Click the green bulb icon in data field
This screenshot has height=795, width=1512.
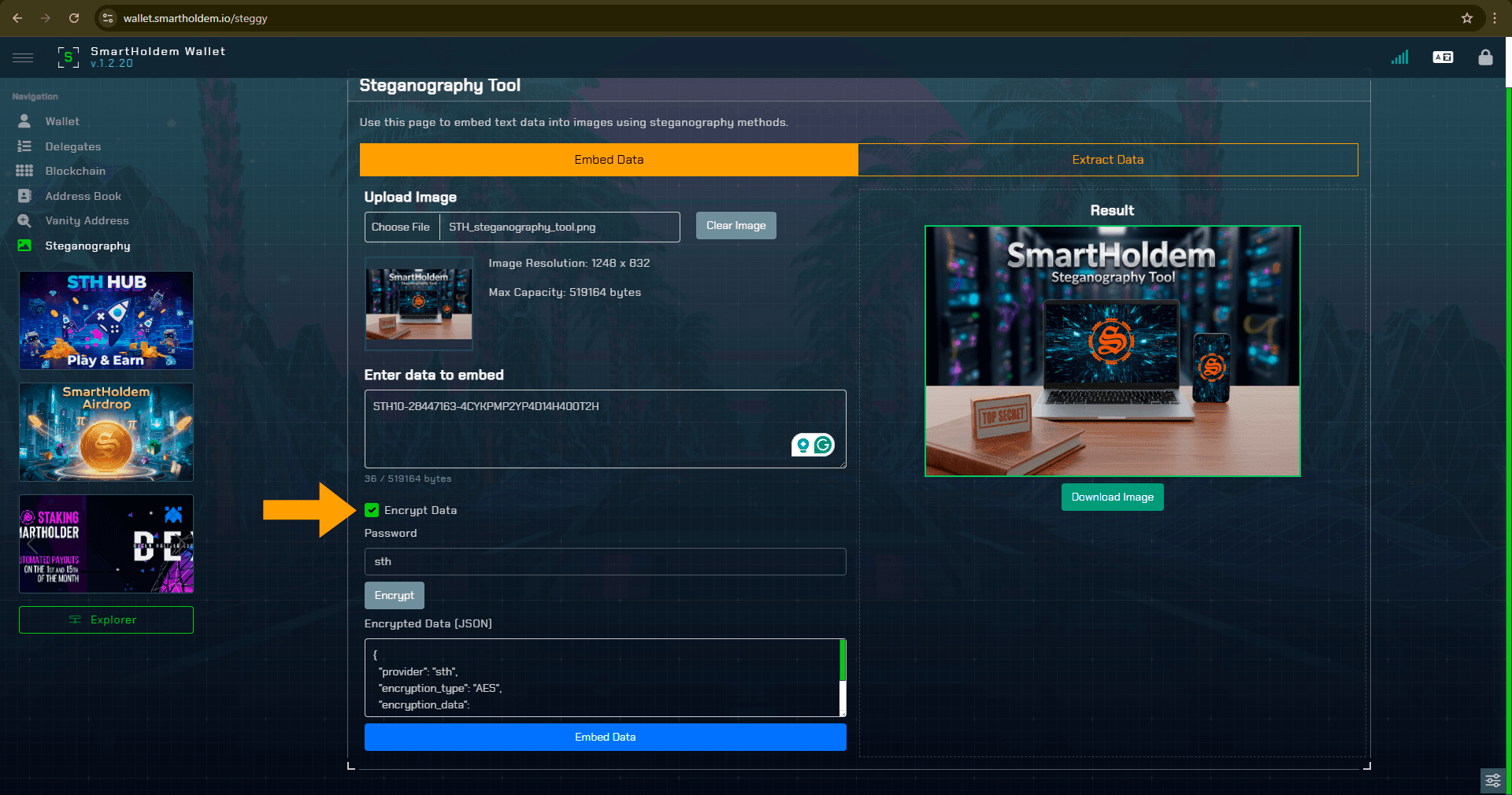tap(803, 446)
